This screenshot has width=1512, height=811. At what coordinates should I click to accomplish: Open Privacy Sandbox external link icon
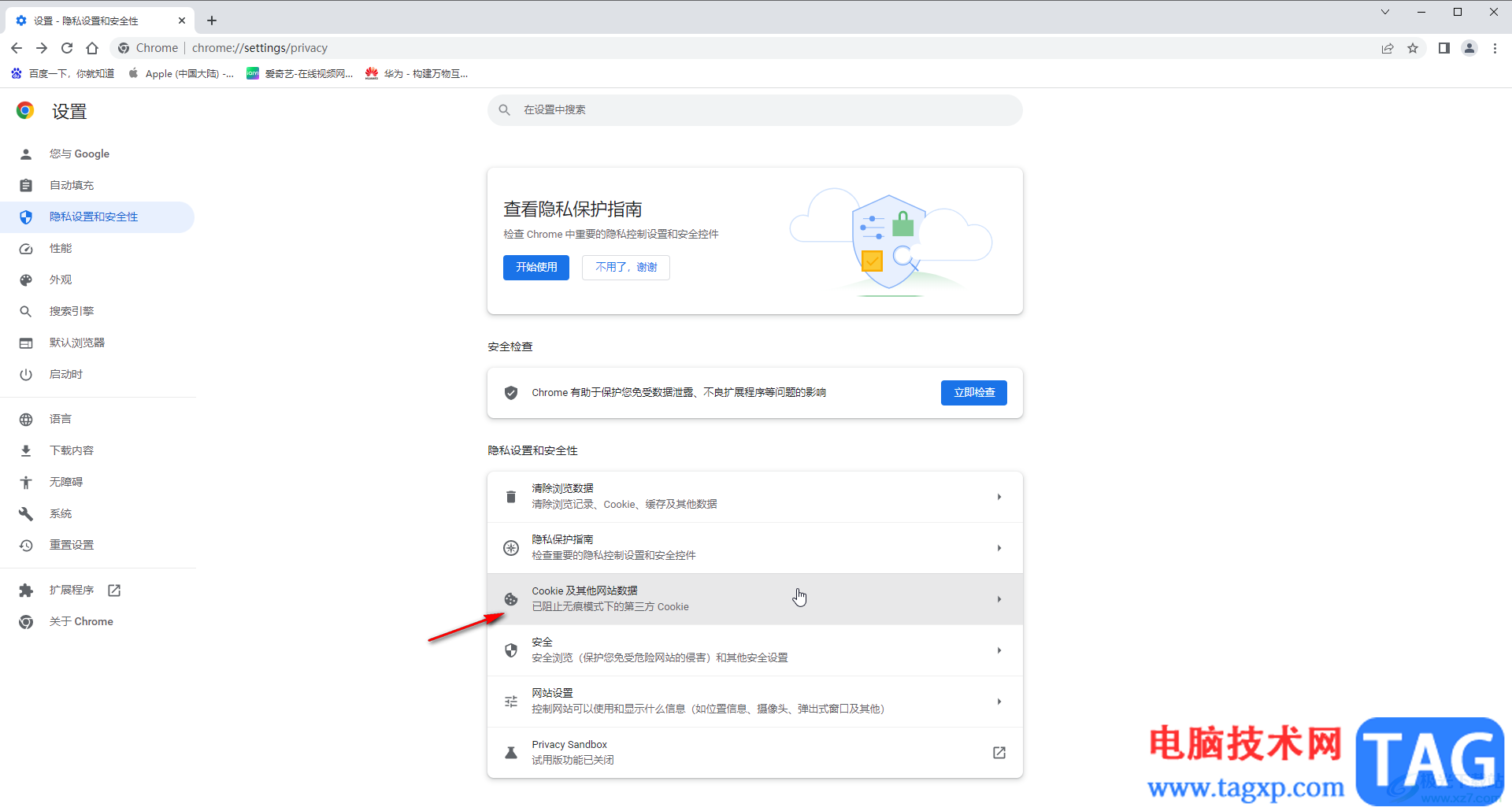click(999, 753)
